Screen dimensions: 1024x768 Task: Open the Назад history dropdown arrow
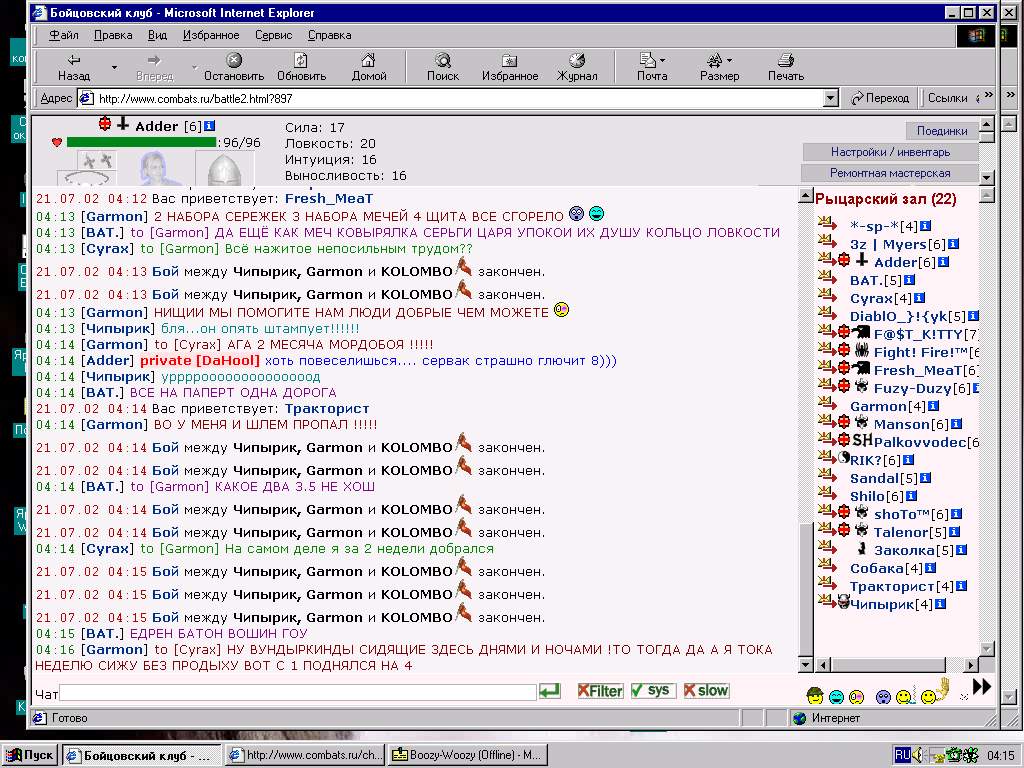[114, 67]
